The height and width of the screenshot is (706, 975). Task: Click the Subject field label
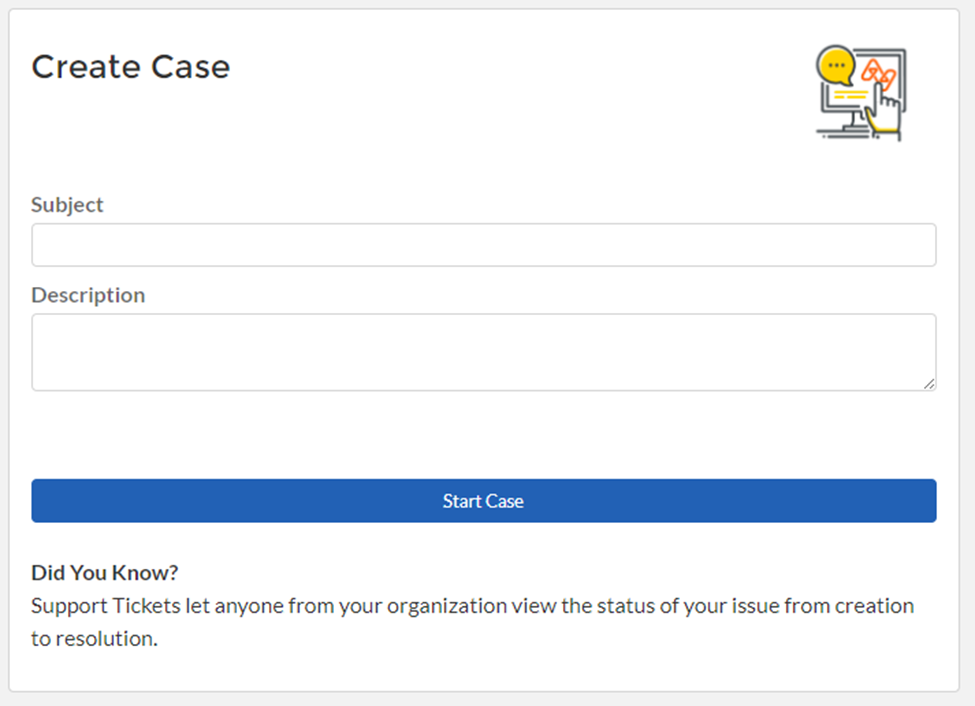click(x=67, y=205)
